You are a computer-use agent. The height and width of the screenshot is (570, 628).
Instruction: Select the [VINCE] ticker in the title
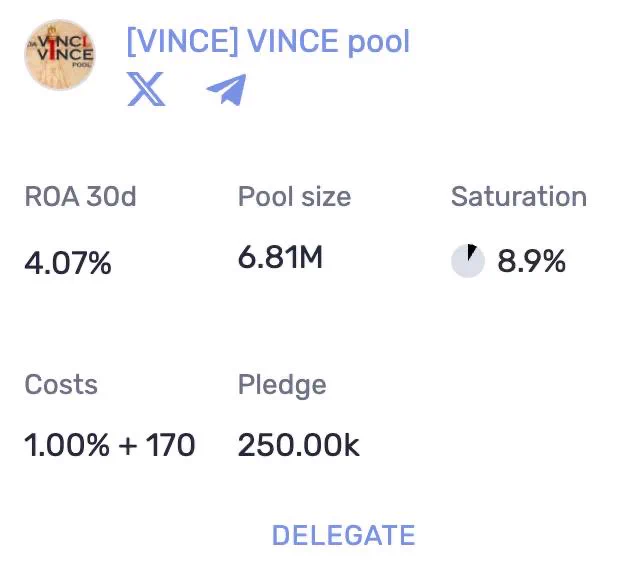[x=182, y=41]
